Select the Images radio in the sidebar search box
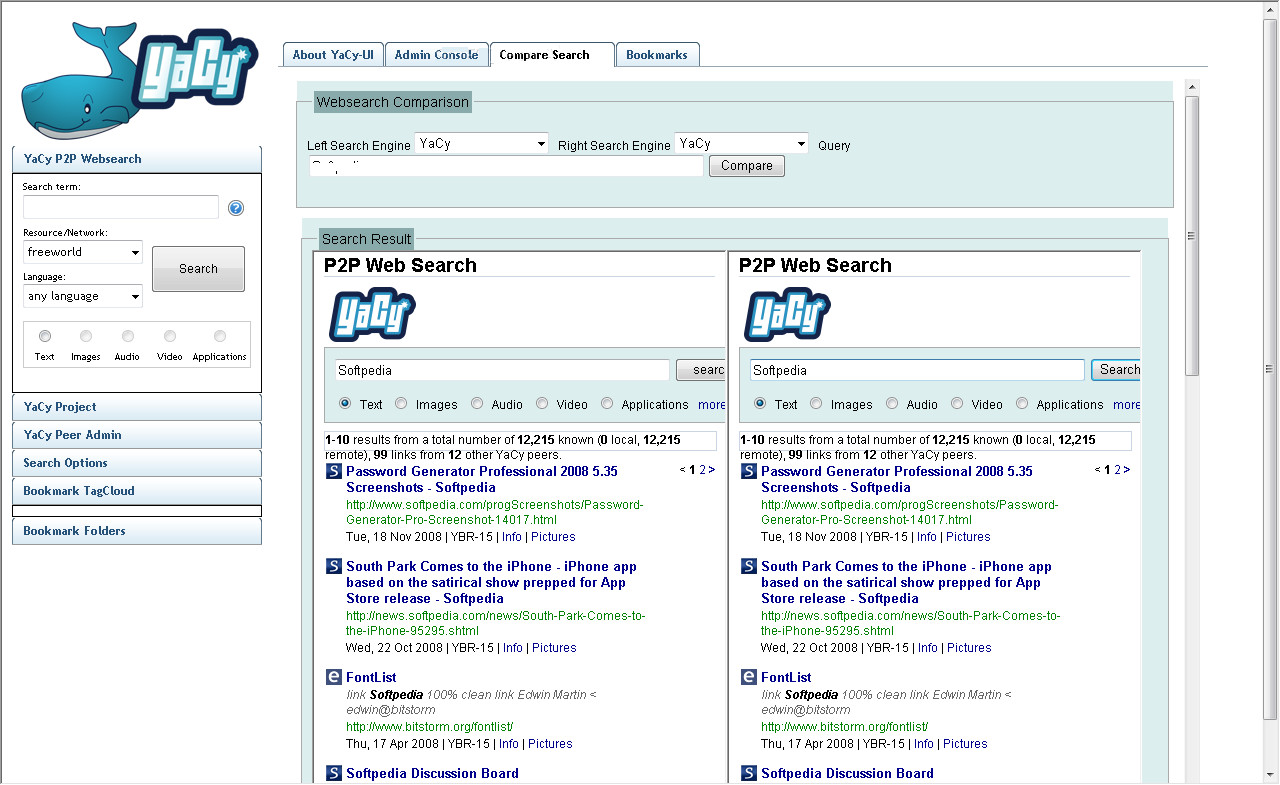This screenshot has height=785, width=1280. [86, 337]
